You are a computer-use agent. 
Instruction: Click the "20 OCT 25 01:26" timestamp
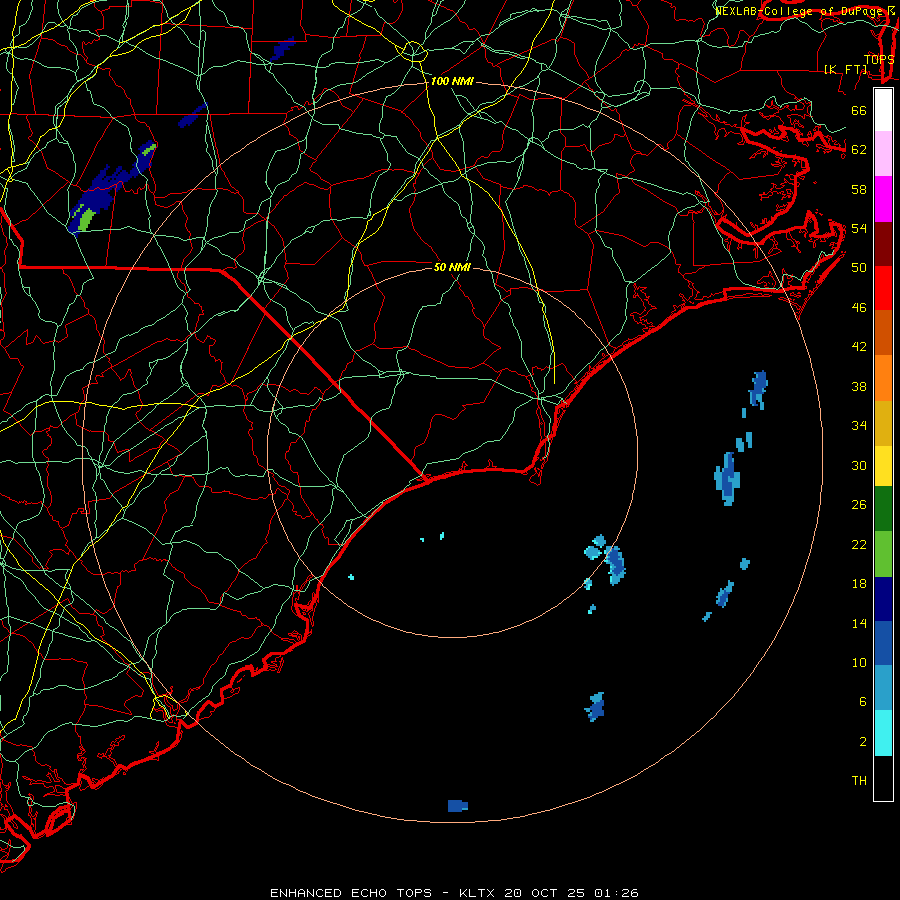(571, 893)
